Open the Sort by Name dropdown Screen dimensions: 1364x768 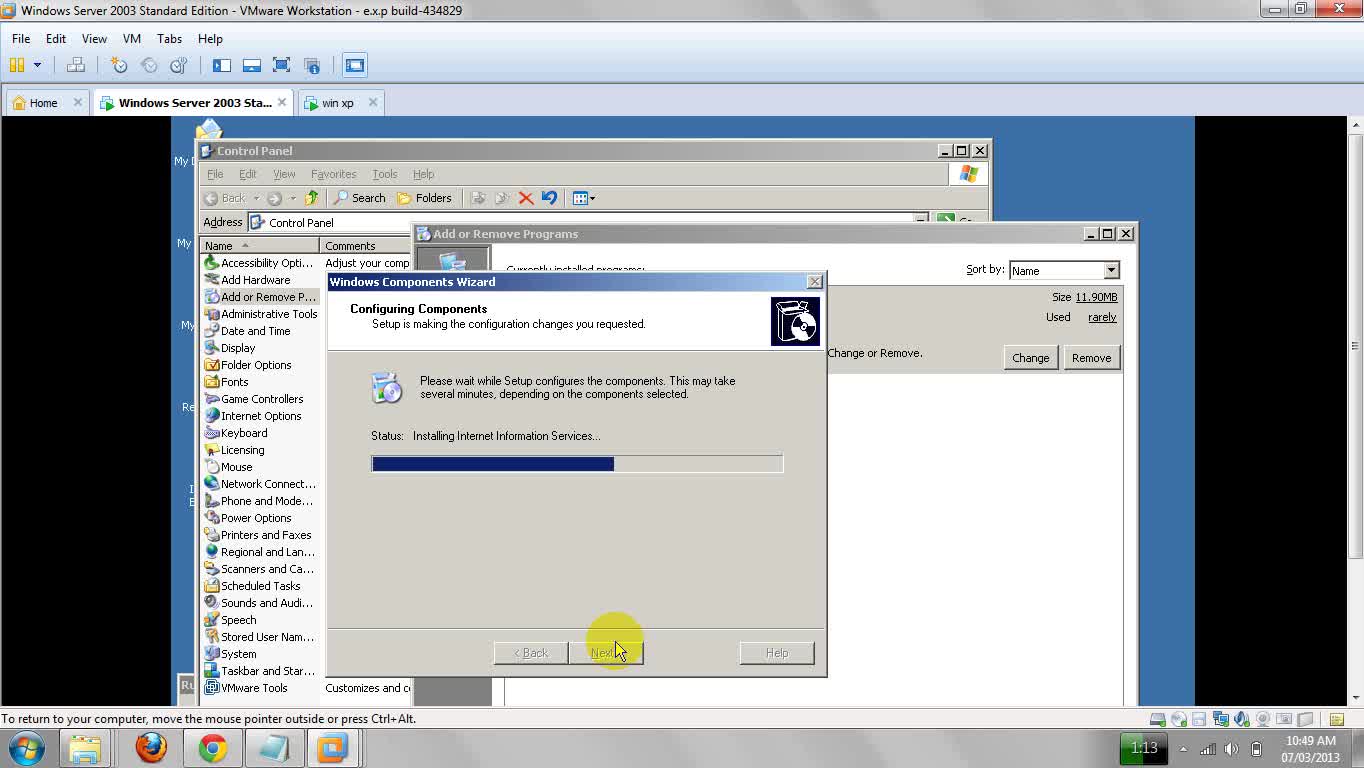click(x=1111, y=271)
